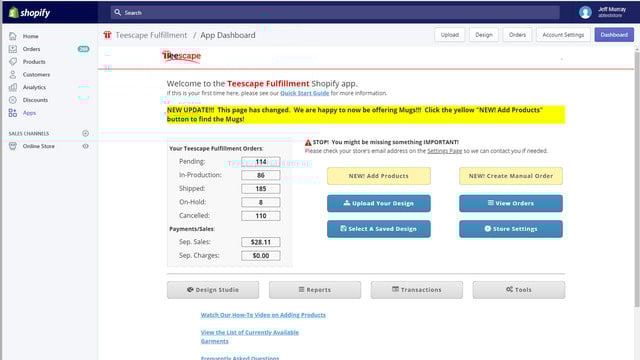Open Tools
Image resolution: width=640 pixels, height=360 pixels.
coord(519,290)
